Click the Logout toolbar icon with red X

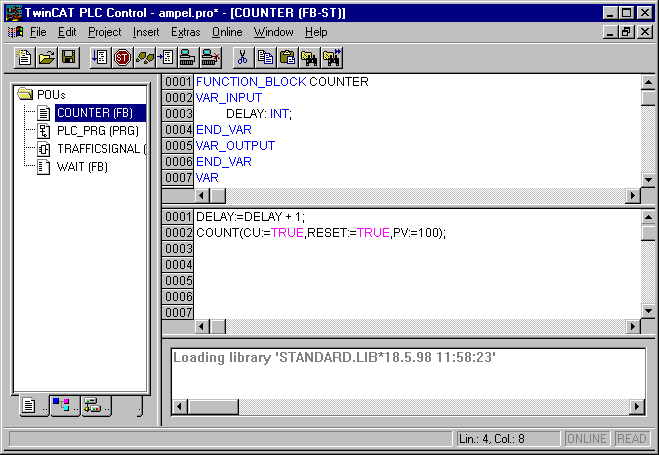pyautogui.click(x=210, y=57)
